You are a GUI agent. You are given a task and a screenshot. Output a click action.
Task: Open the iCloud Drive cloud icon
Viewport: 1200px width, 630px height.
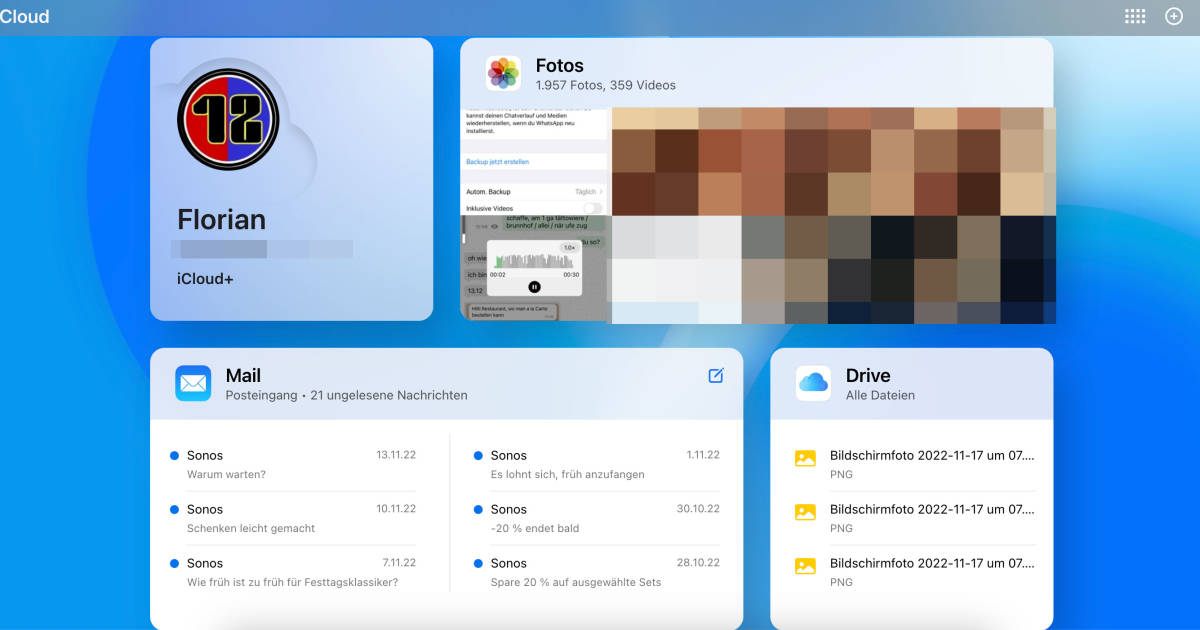tap(813, 383)
